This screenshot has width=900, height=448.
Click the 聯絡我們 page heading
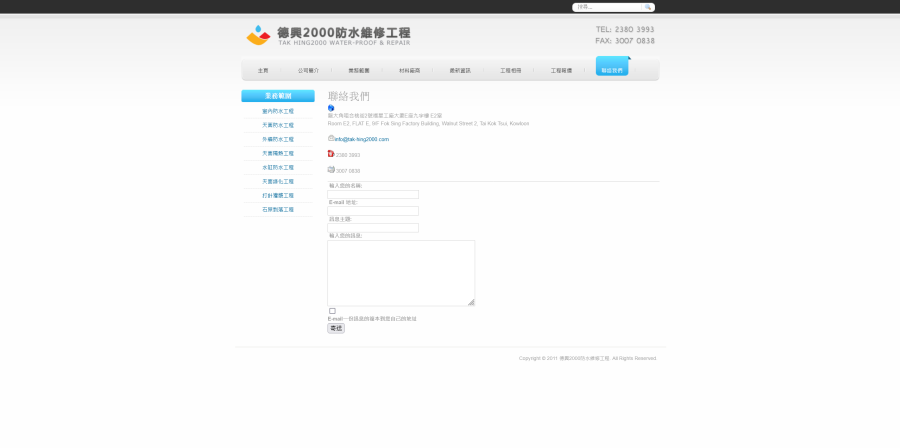pos(349,96)
